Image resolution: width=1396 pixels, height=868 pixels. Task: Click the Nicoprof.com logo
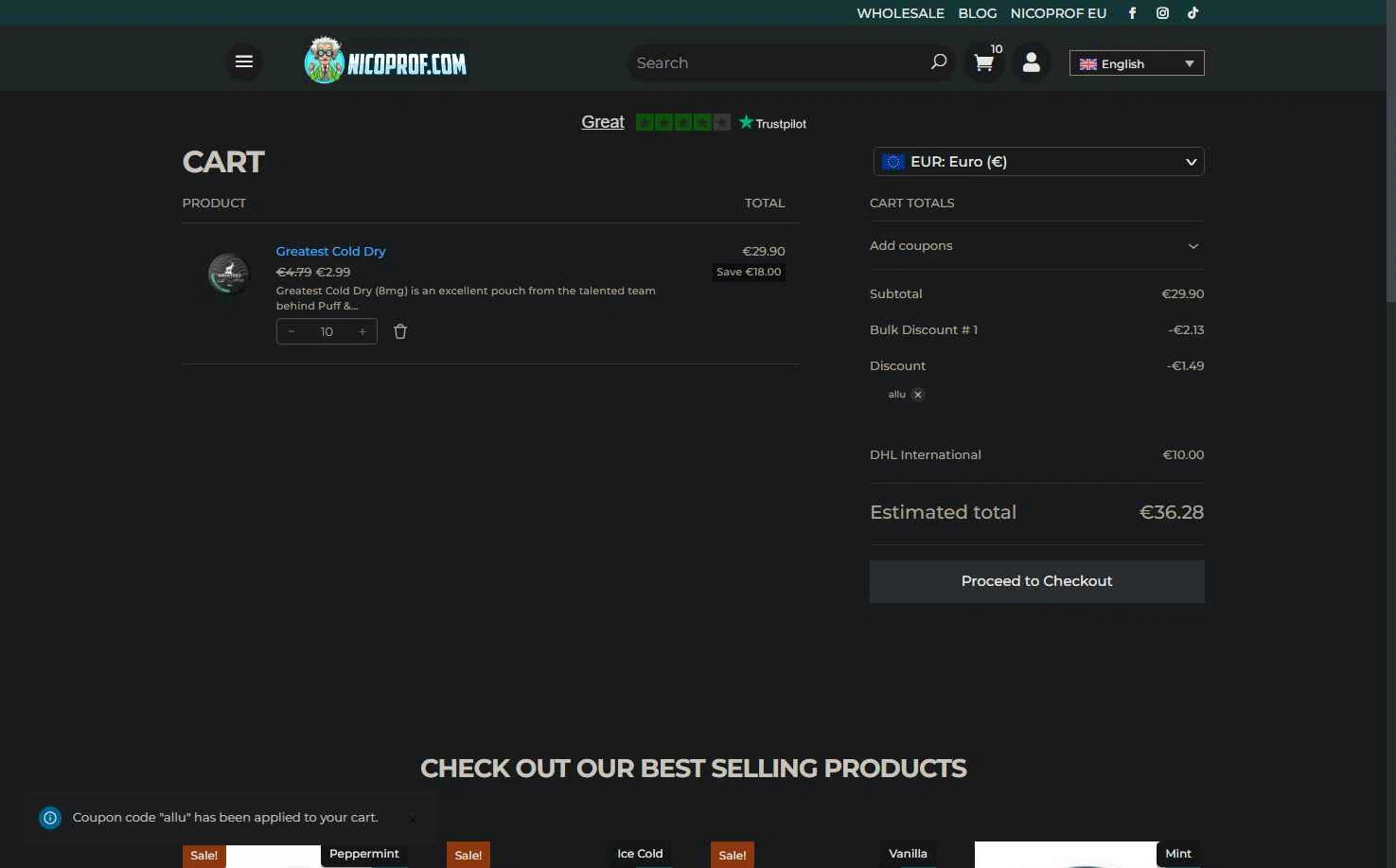[x=386, y=61]
